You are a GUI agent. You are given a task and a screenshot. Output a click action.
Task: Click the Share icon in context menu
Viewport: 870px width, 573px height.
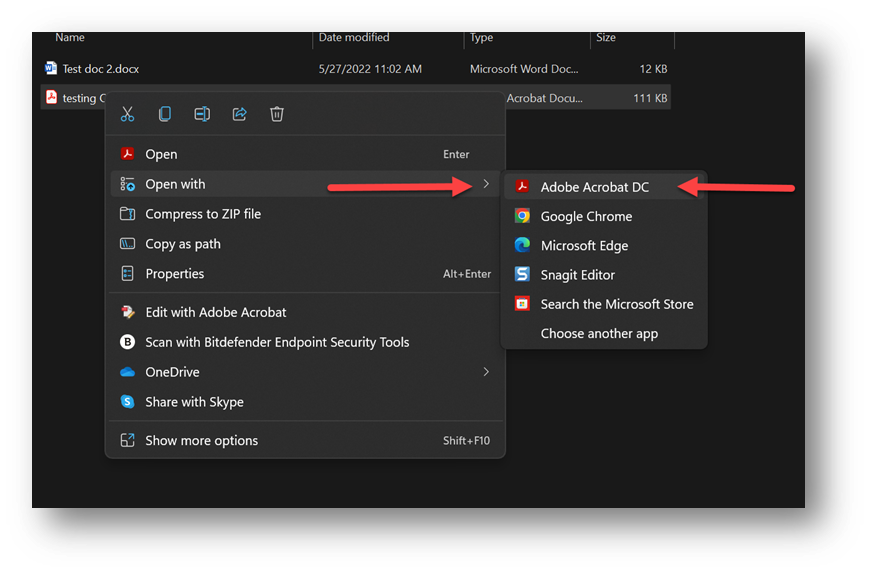click(x=240, y=114)
